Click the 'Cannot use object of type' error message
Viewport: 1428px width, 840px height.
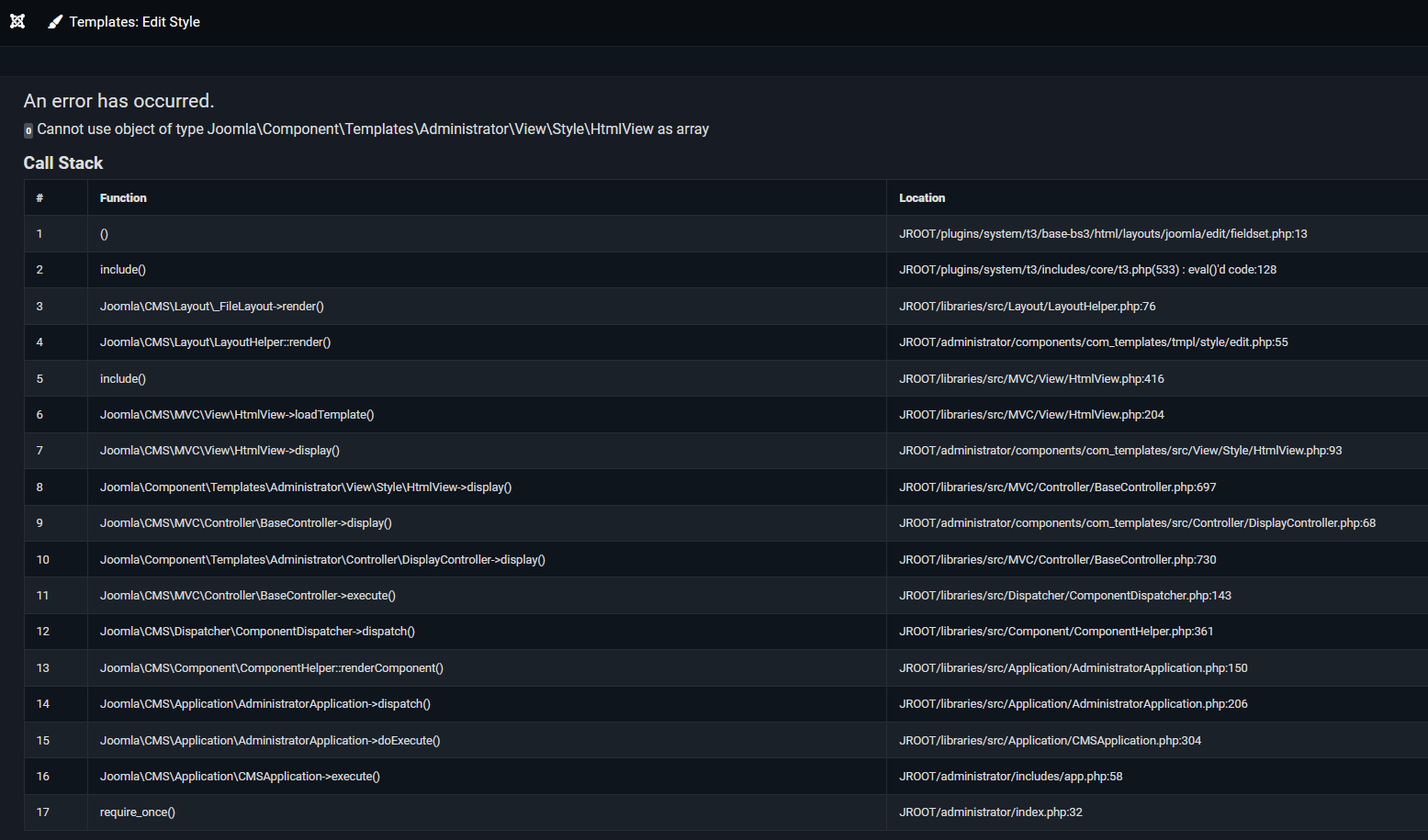[x=373, y=129]
